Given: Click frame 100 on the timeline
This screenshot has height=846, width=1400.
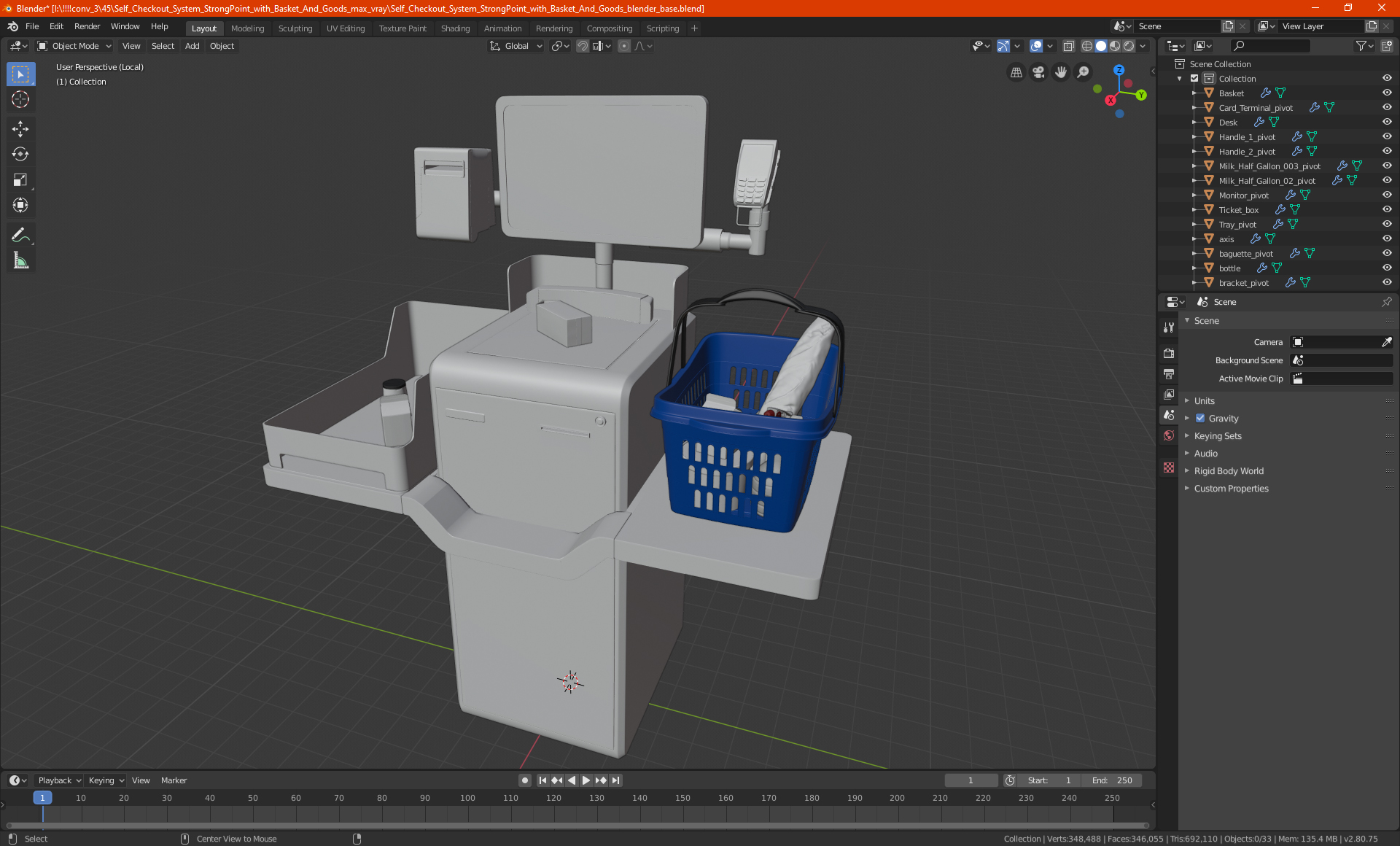Looking at the screenshot, I should pos(467,798).
